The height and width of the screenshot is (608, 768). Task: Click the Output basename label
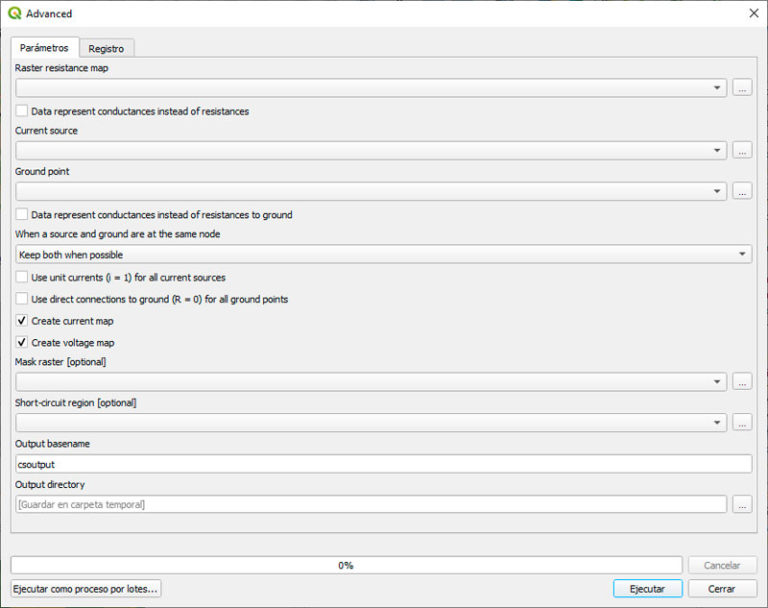(52, 444)
